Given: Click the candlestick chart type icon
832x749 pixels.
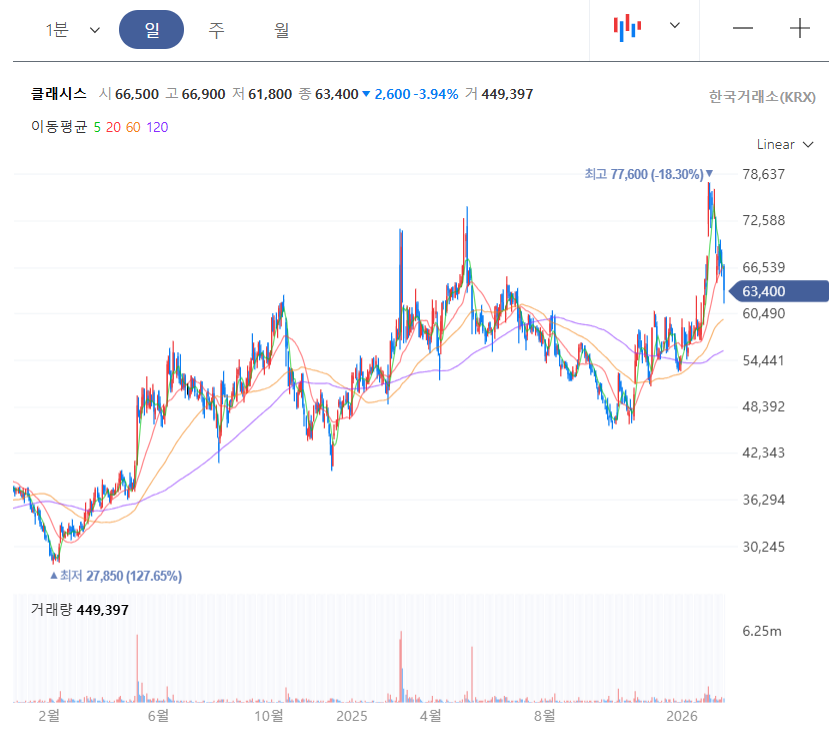Looking at the screenshot, I should coord(627,28).
